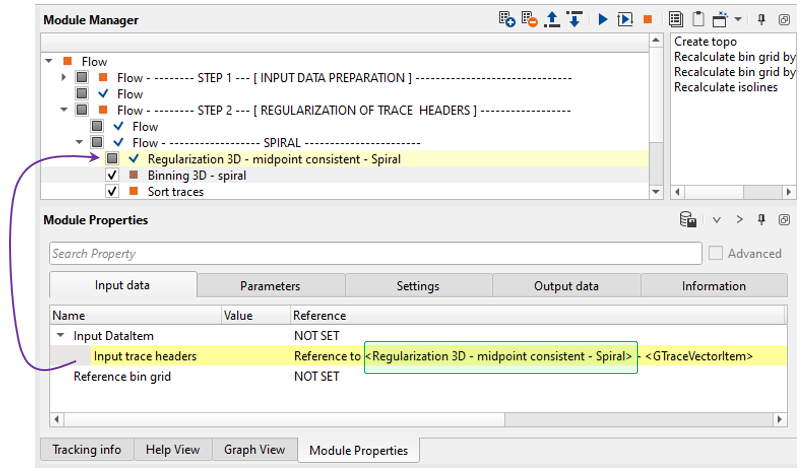Collapse the Input DataItem property group
Image resolution: width=802 pixels, height=471 pixels.
pos(61,336)
